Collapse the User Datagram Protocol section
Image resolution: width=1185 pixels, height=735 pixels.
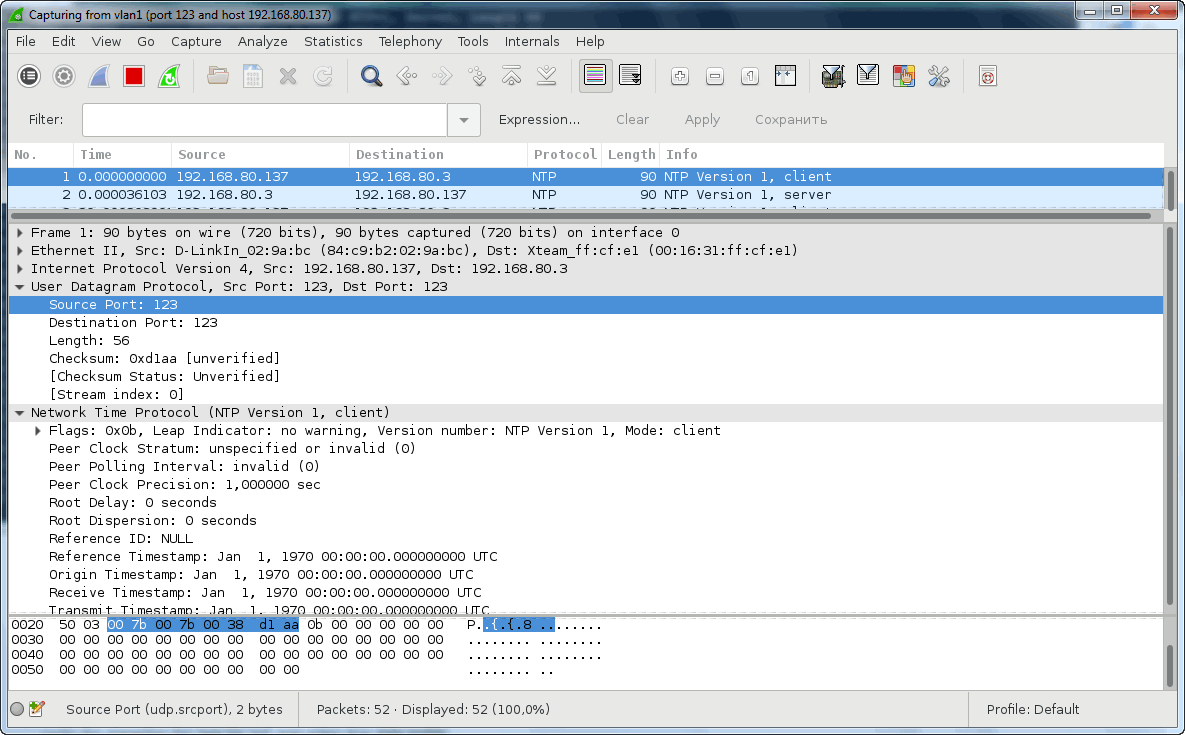click(x=20, y=287)
